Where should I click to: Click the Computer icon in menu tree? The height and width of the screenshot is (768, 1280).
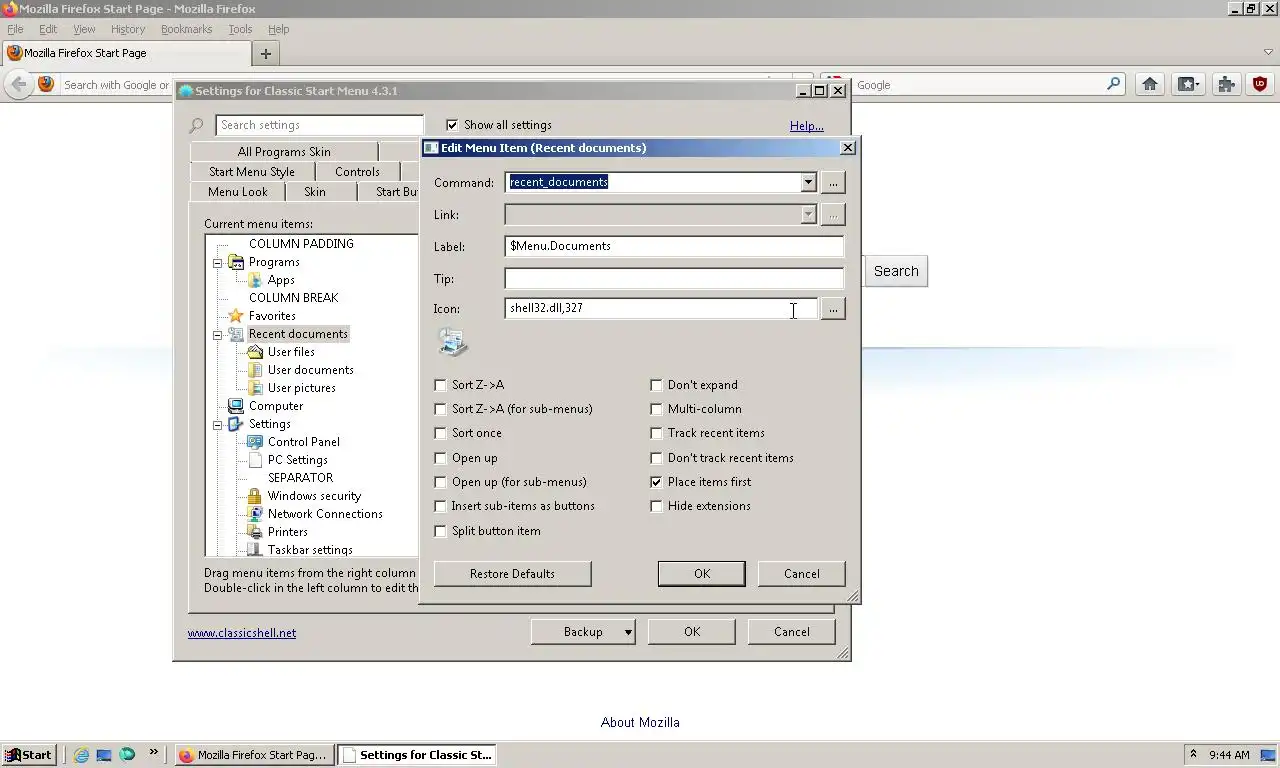[236, 406]
